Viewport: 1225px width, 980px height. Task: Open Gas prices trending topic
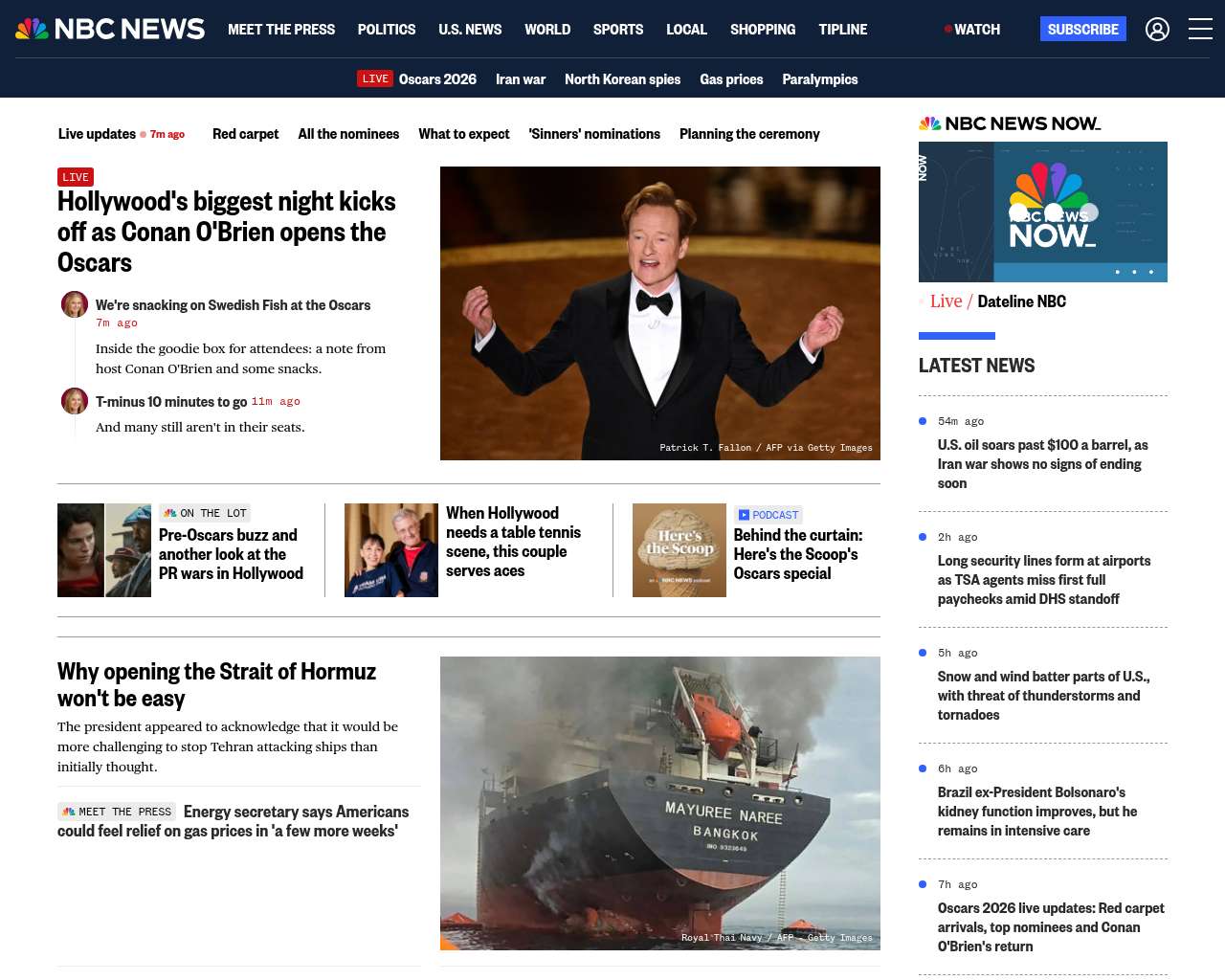coord(731,78)
